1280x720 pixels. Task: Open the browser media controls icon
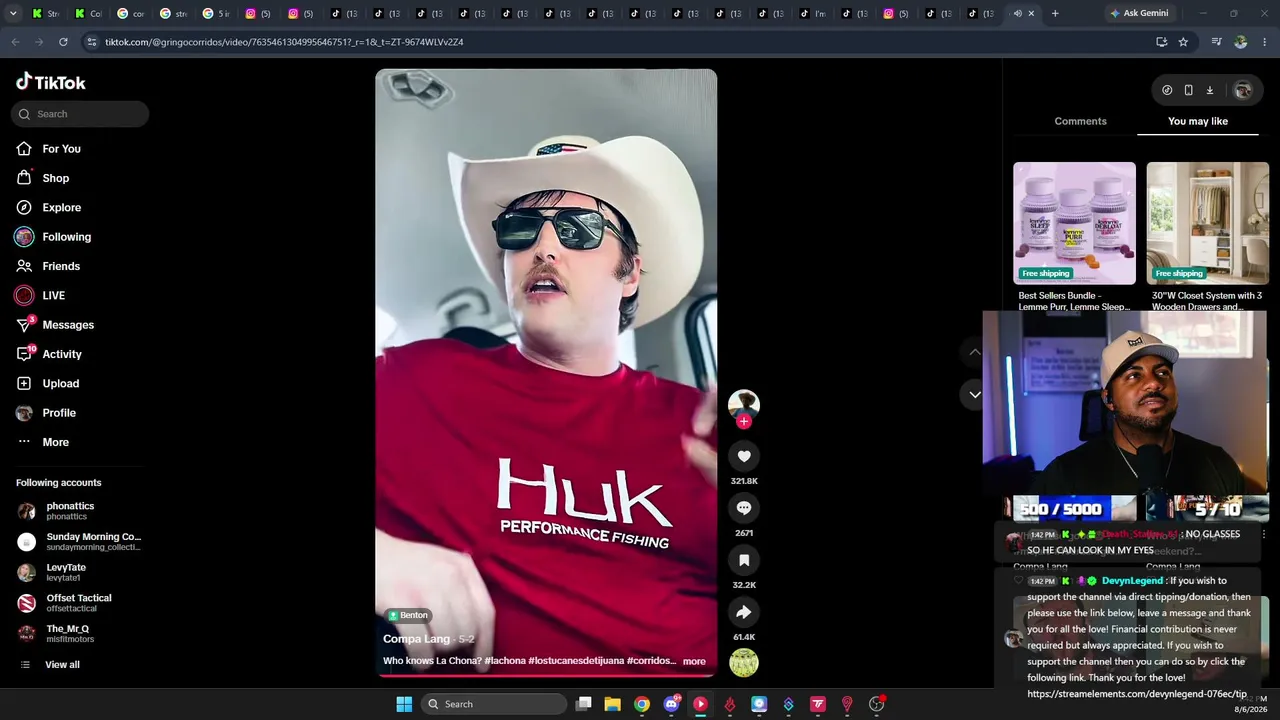1216,42
